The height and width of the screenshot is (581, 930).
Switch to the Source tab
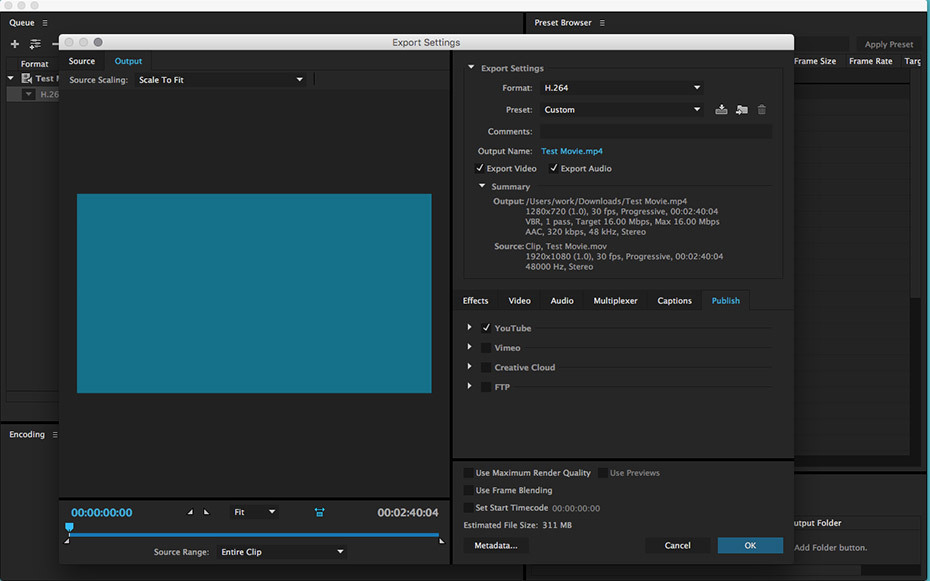coord(82,61)
